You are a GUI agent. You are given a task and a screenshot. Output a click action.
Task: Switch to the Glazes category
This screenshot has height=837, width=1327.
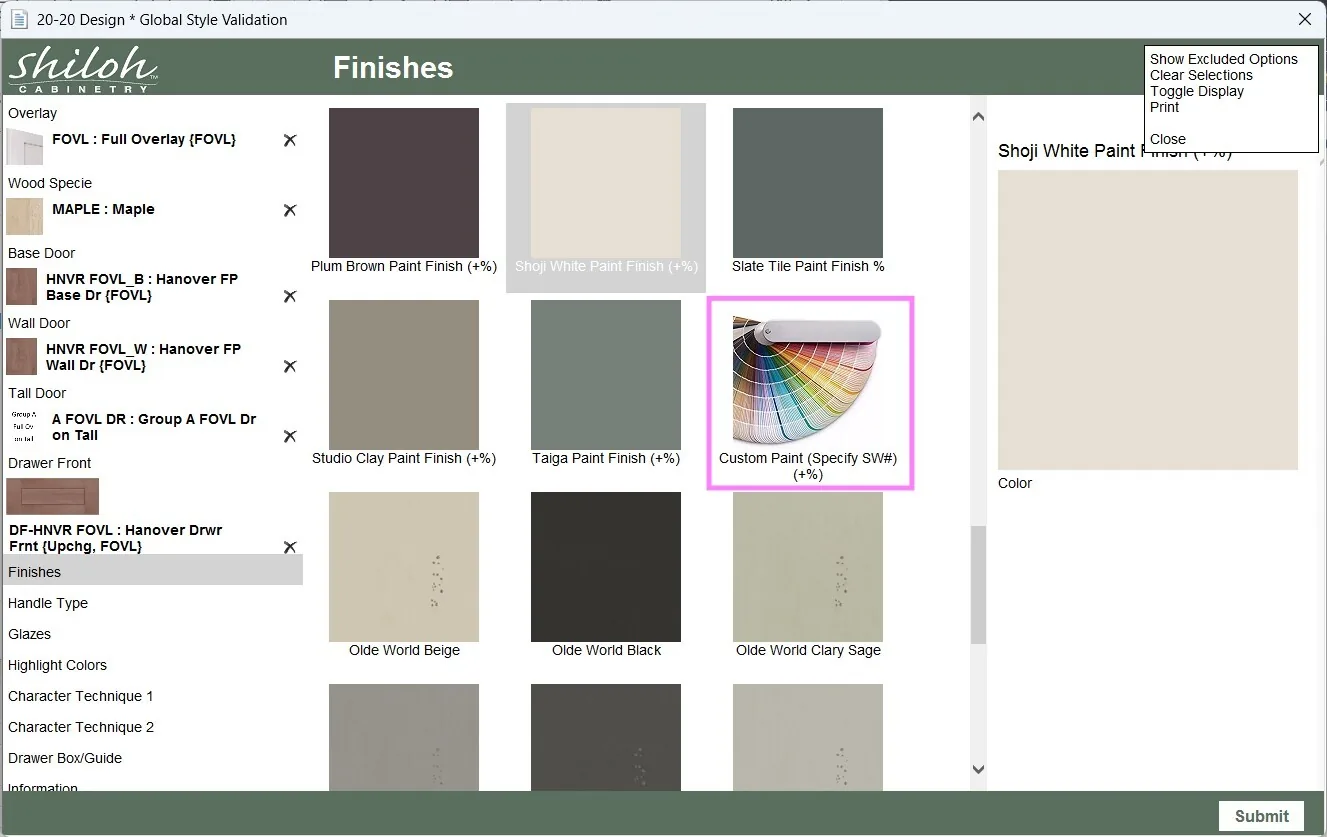coord(30,634)
